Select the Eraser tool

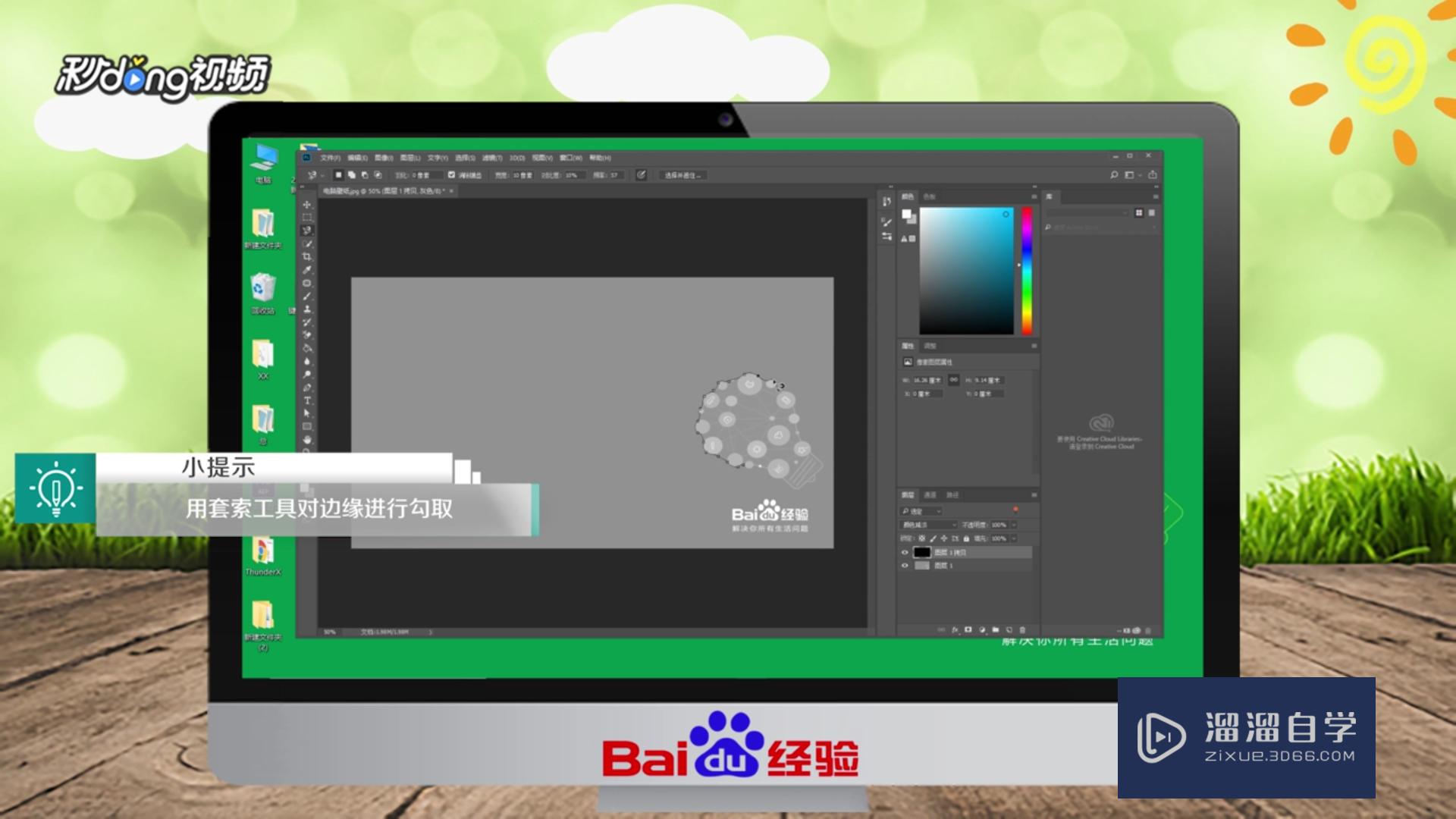[307, 334]
